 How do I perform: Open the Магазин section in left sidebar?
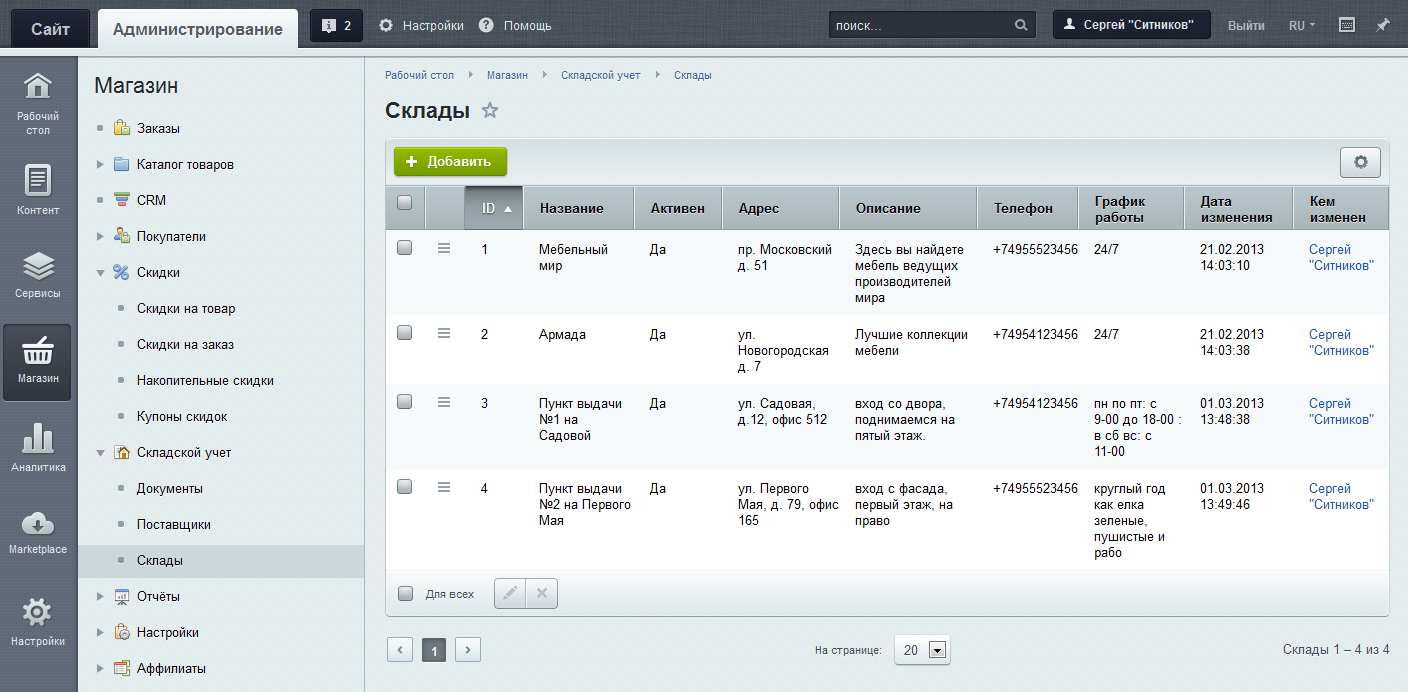[x=37, y=361]
